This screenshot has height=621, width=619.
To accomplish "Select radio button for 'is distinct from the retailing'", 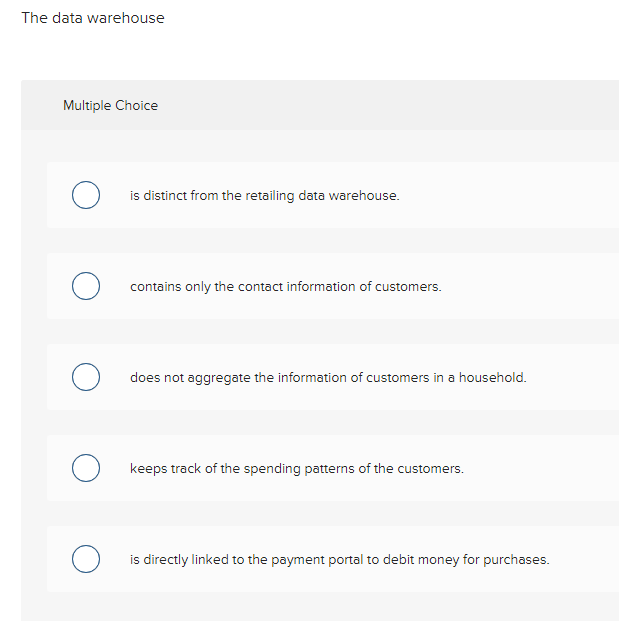I will [86, 195].
